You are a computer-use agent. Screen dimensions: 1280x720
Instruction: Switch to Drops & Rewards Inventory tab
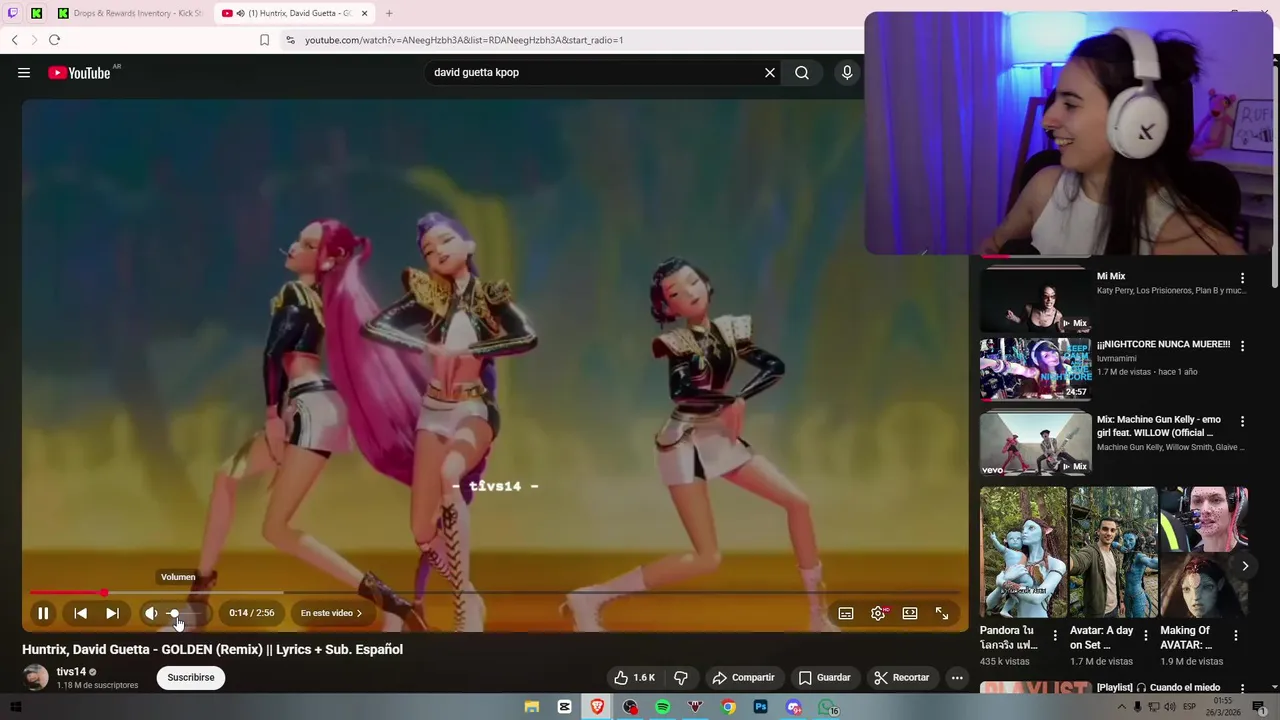[x=130, y=13]
